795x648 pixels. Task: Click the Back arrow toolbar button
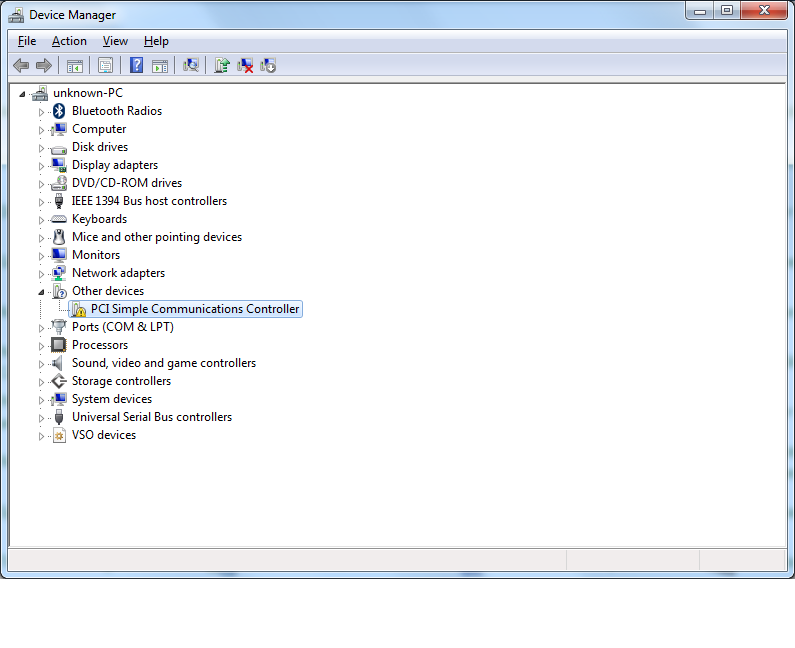pos(21,65)
